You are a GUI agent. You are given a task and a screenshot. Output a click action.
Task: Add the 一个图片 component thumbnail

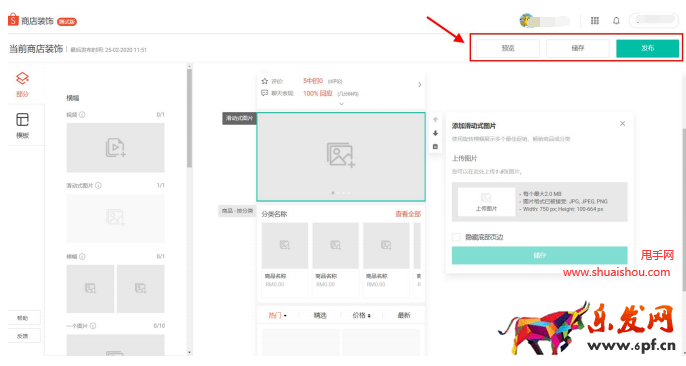point(116,345)
